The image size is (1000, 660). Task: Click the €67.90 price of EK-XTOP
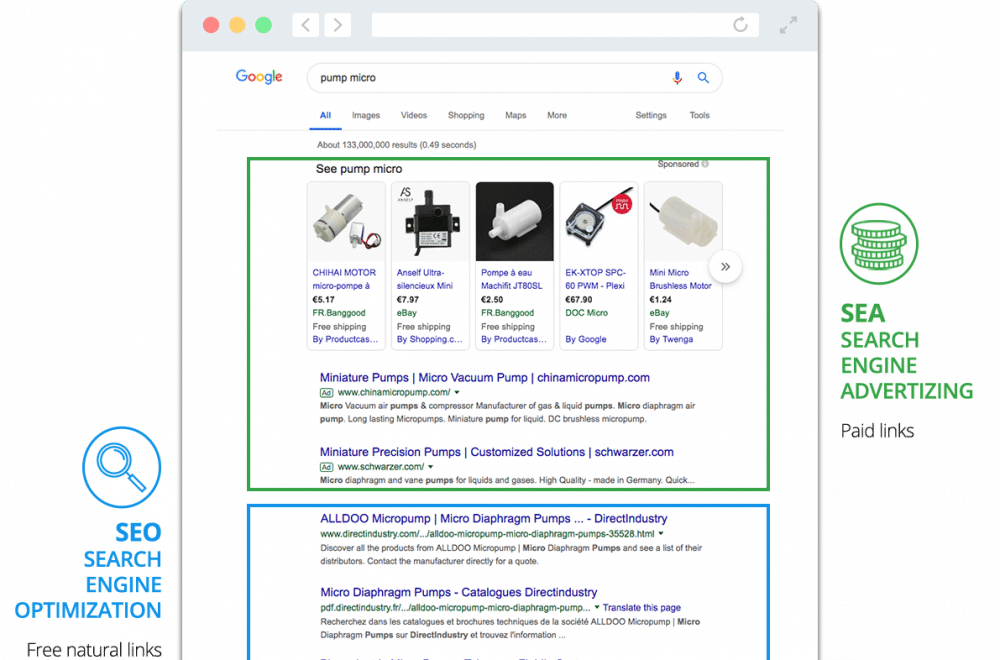578,300
